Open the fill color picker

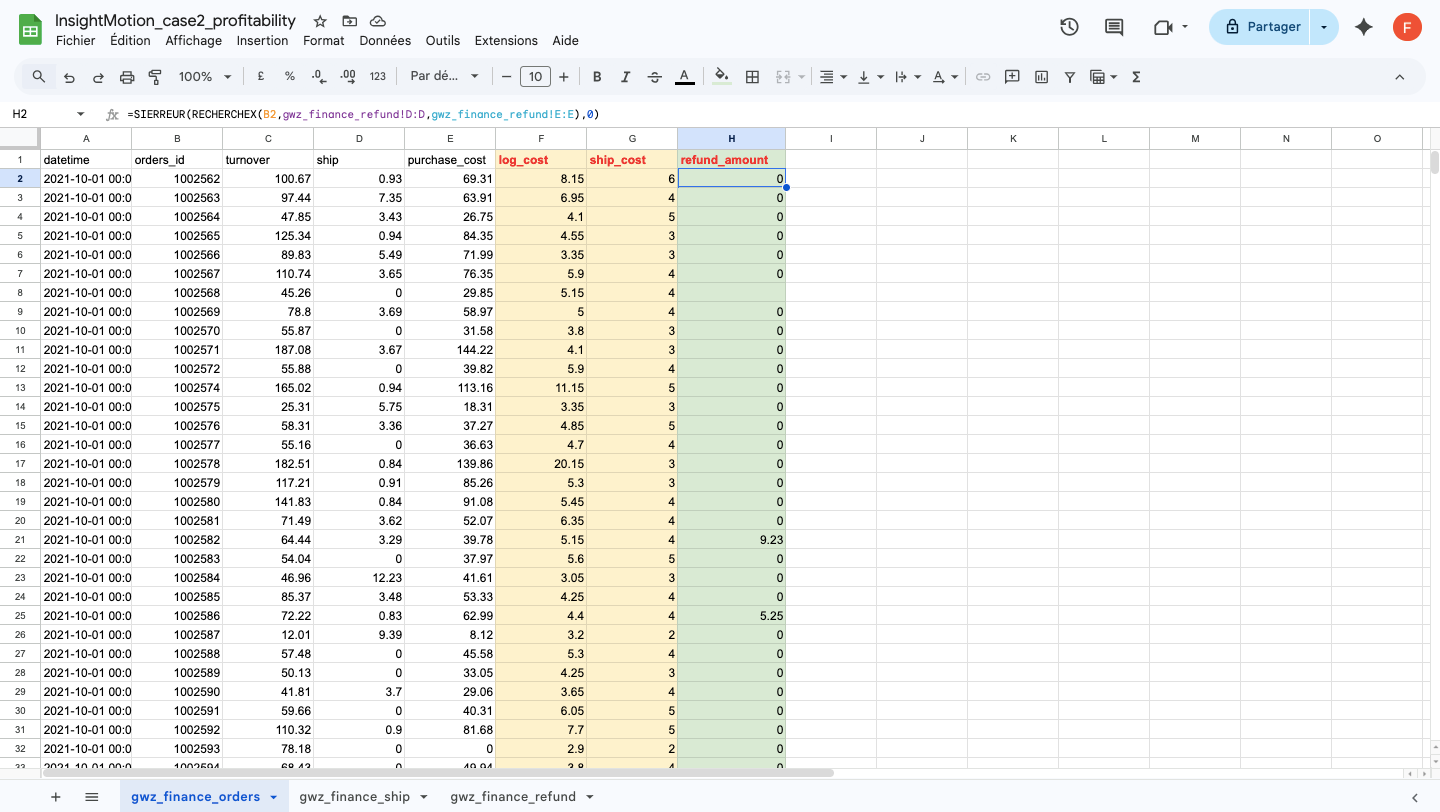721,76
